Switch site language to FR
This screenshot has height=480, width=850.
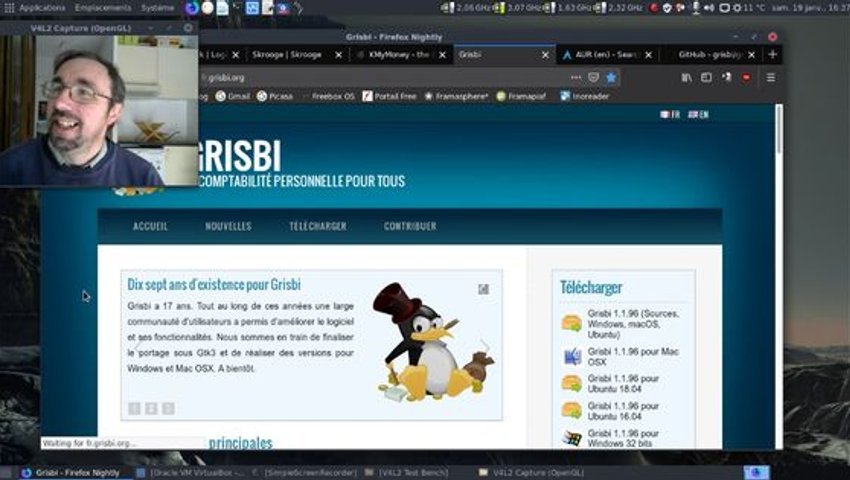point(670,114)
